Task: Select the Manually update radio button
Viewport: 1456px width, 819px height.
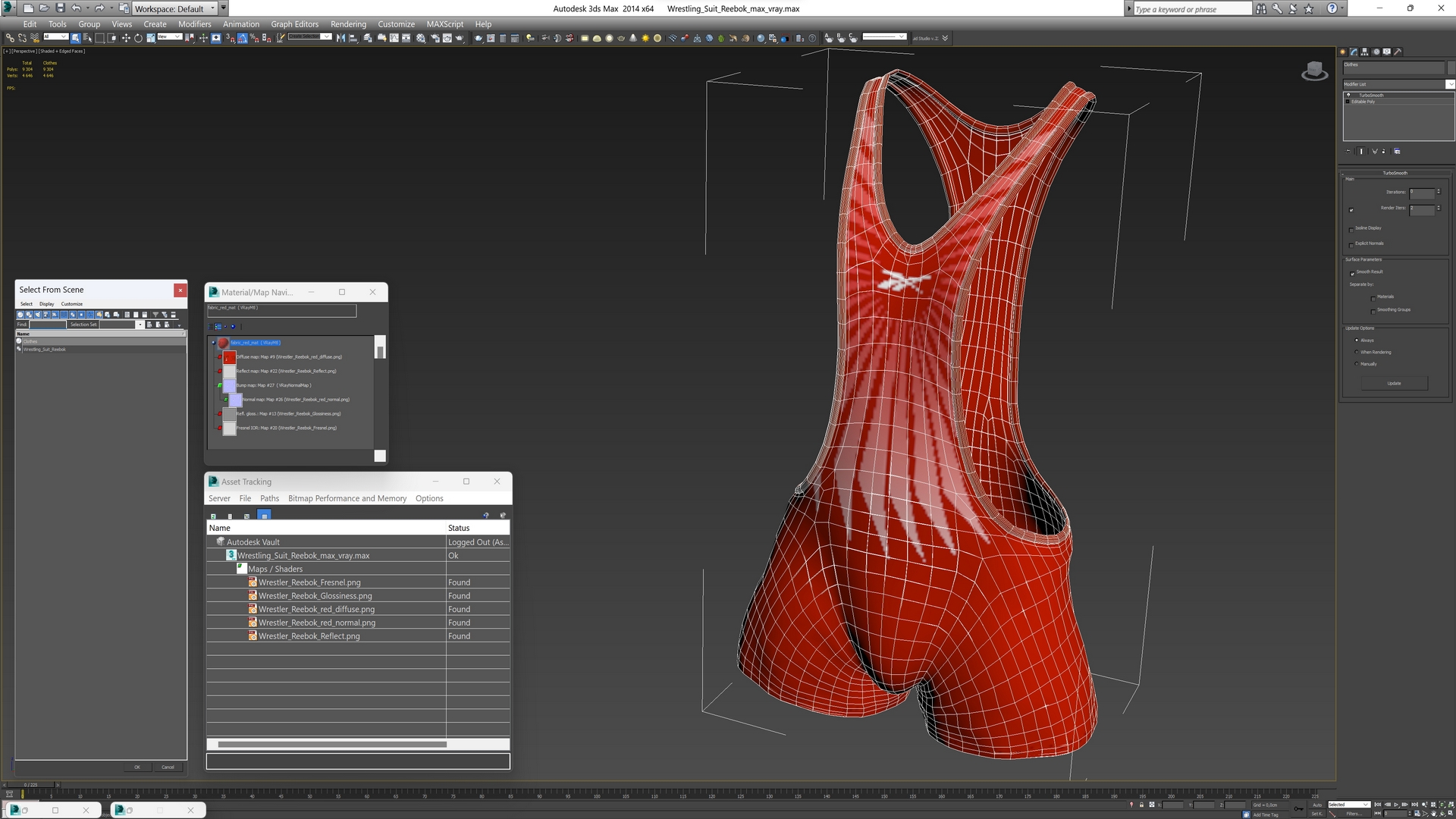Action: pyautogui.click(x=1357, y=364)
